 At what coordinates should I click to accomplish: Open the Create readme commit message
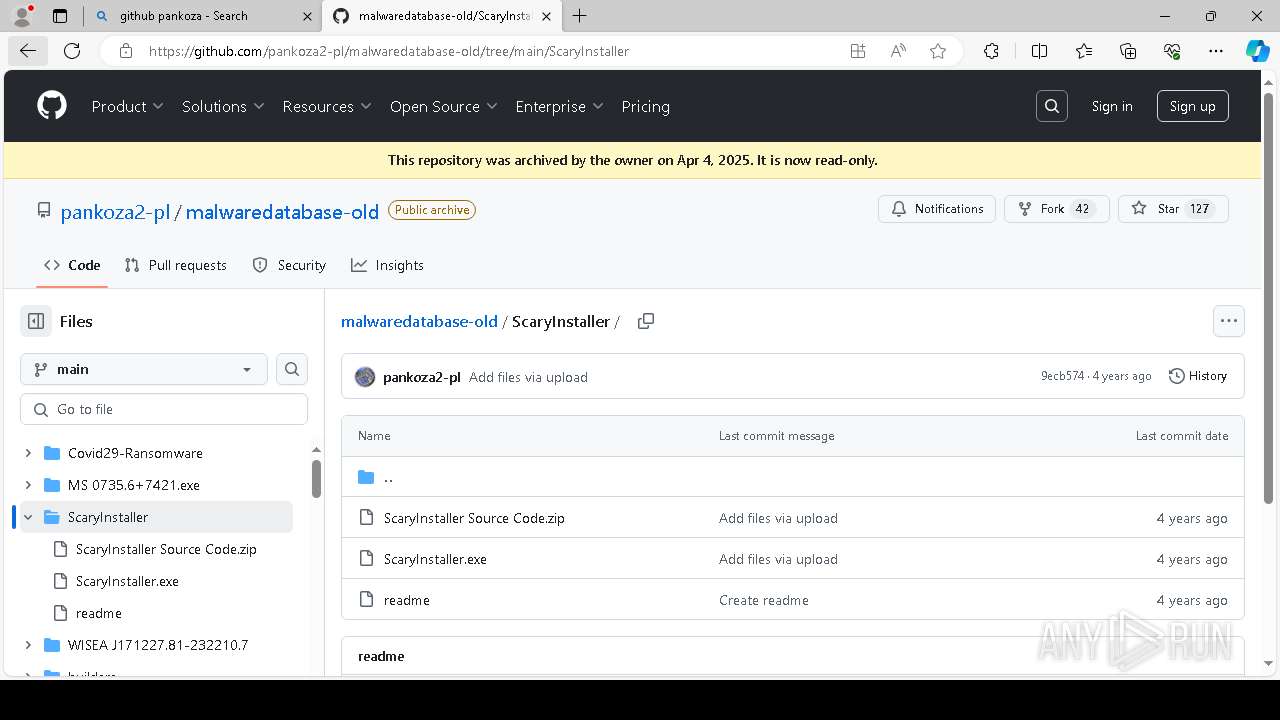[x=764, y=600]
